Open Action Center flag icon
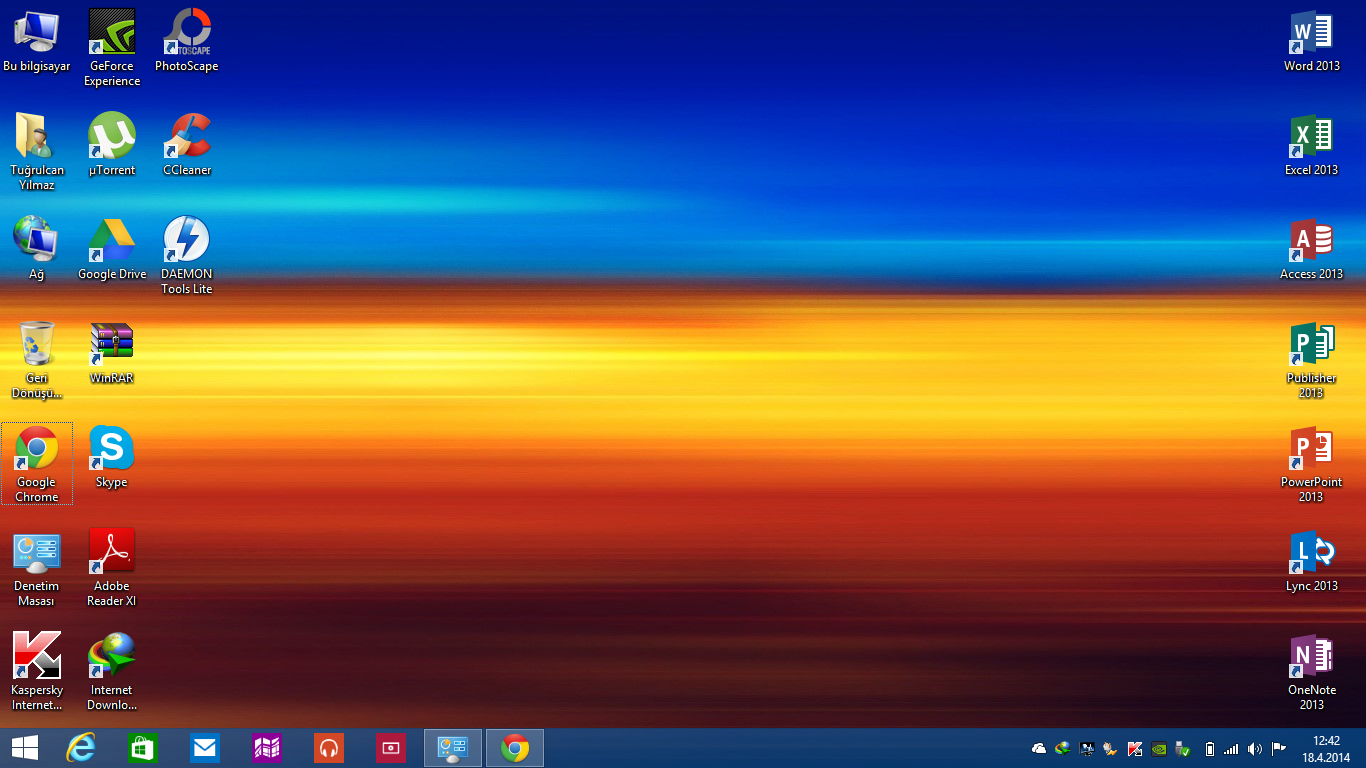This screenshot has width=1366, height=768. (x=1278, y=748)
